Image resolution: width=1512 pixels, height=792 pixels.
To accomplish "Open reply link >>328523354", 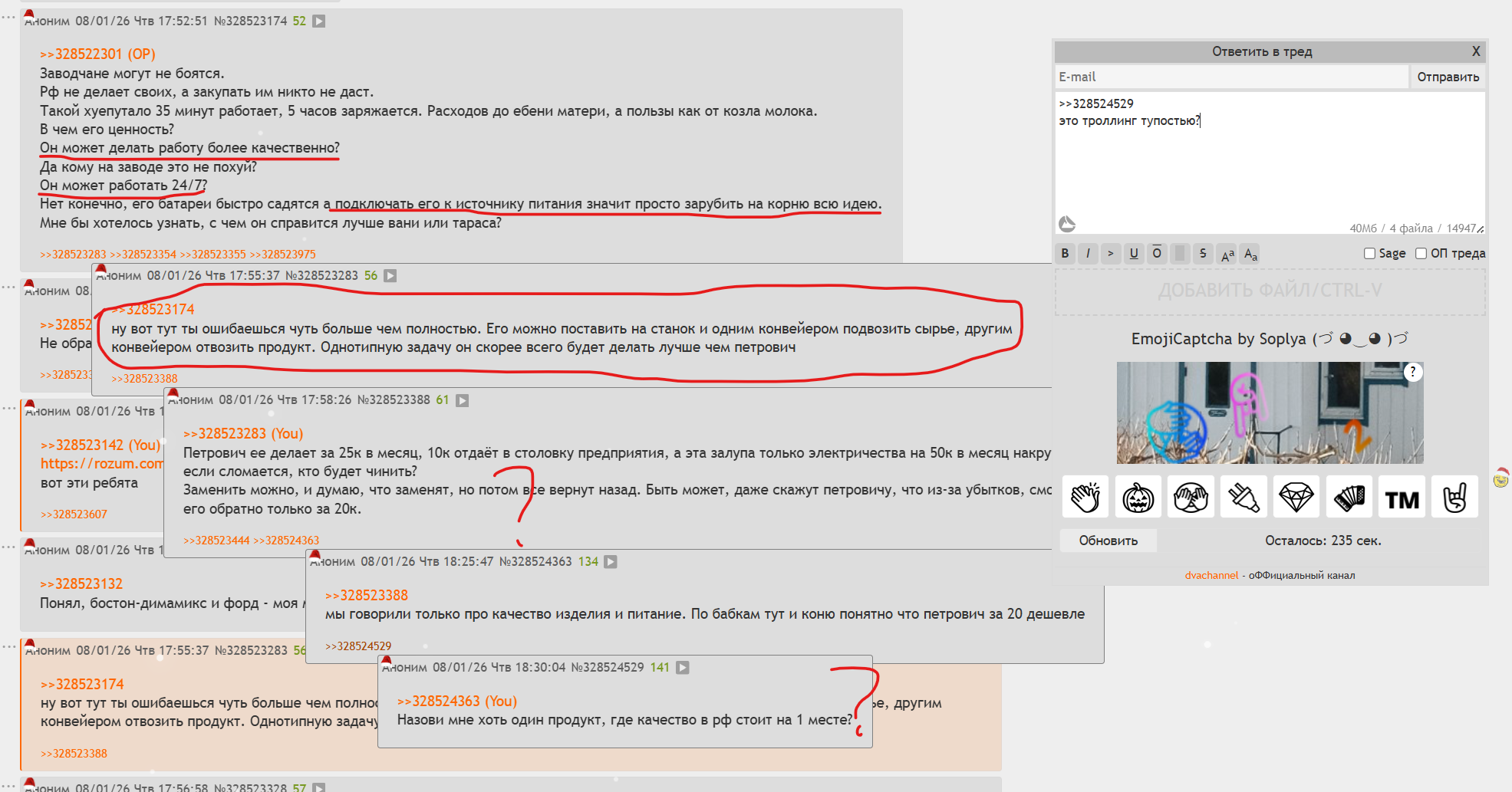I will (x=143, y=255).
